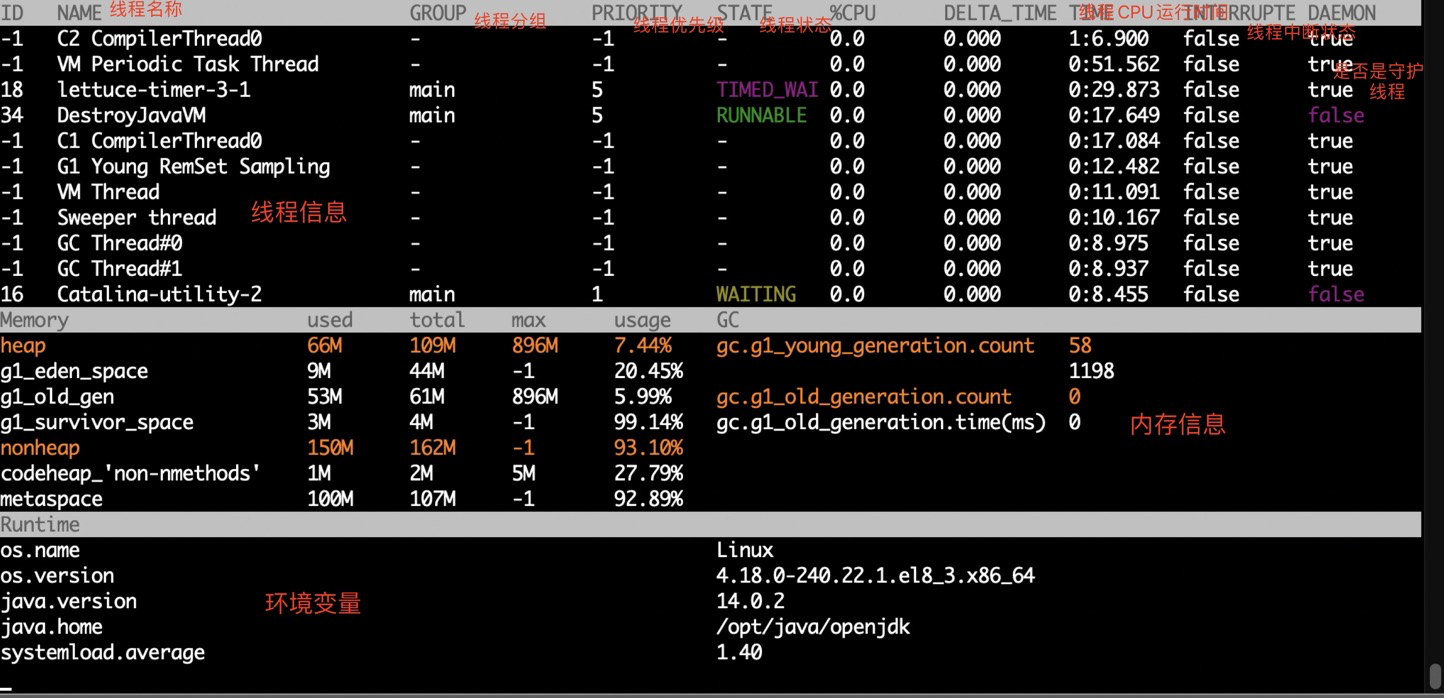
Task: Select gc.g1_old_generation.time(ms) label
Action: 881,423
